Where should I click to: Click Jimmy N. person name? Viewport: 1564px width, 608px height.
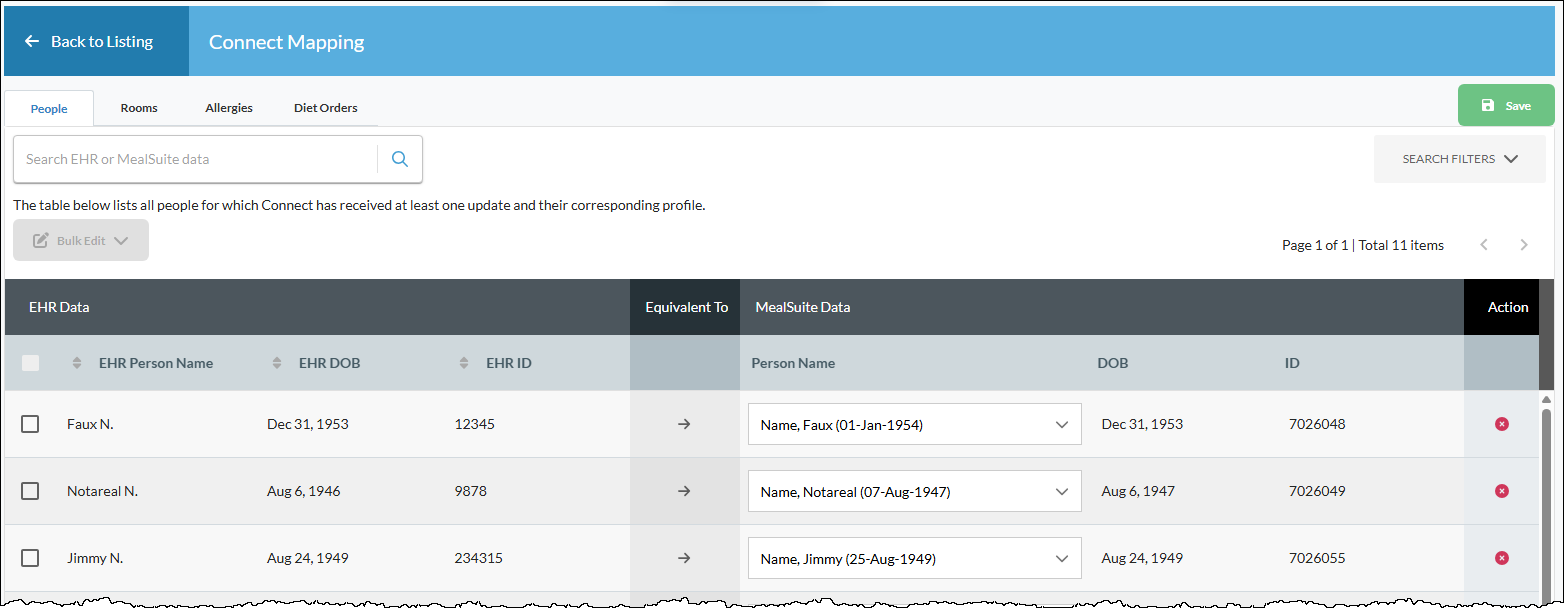(x=95, y=558)
